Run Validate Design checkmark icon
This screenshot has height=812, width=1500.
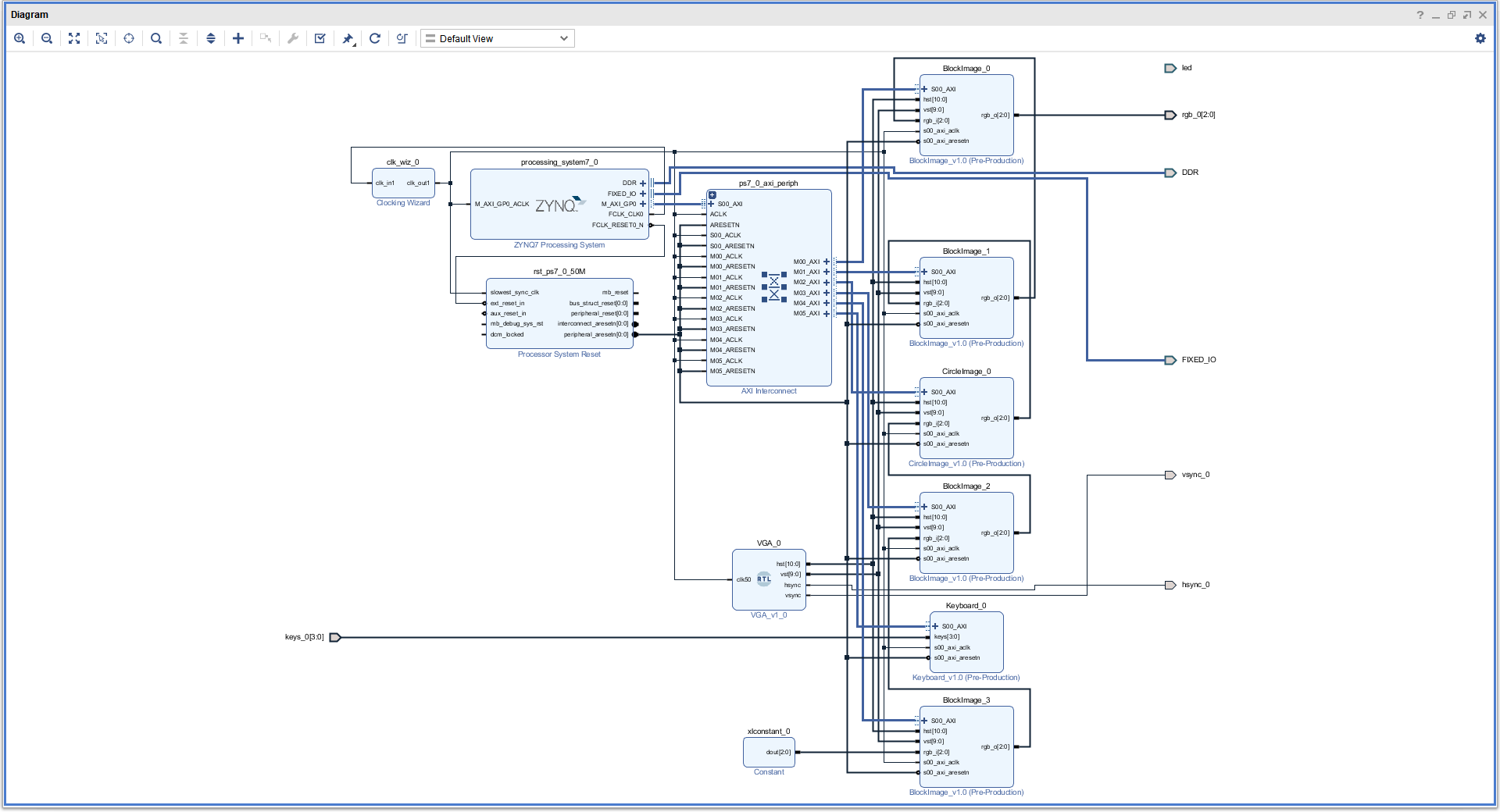coord(320,38)
